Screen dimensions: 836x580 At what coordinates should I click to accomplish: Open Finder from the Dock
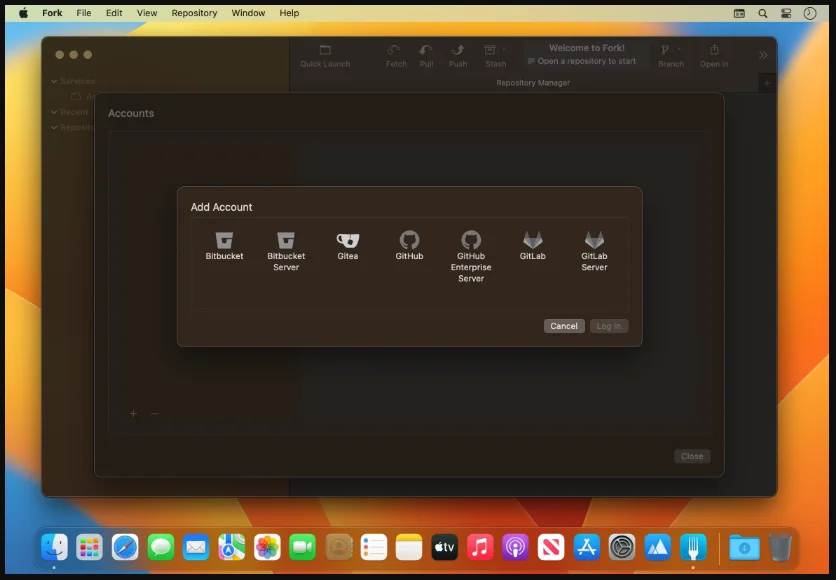pos(54,547)
